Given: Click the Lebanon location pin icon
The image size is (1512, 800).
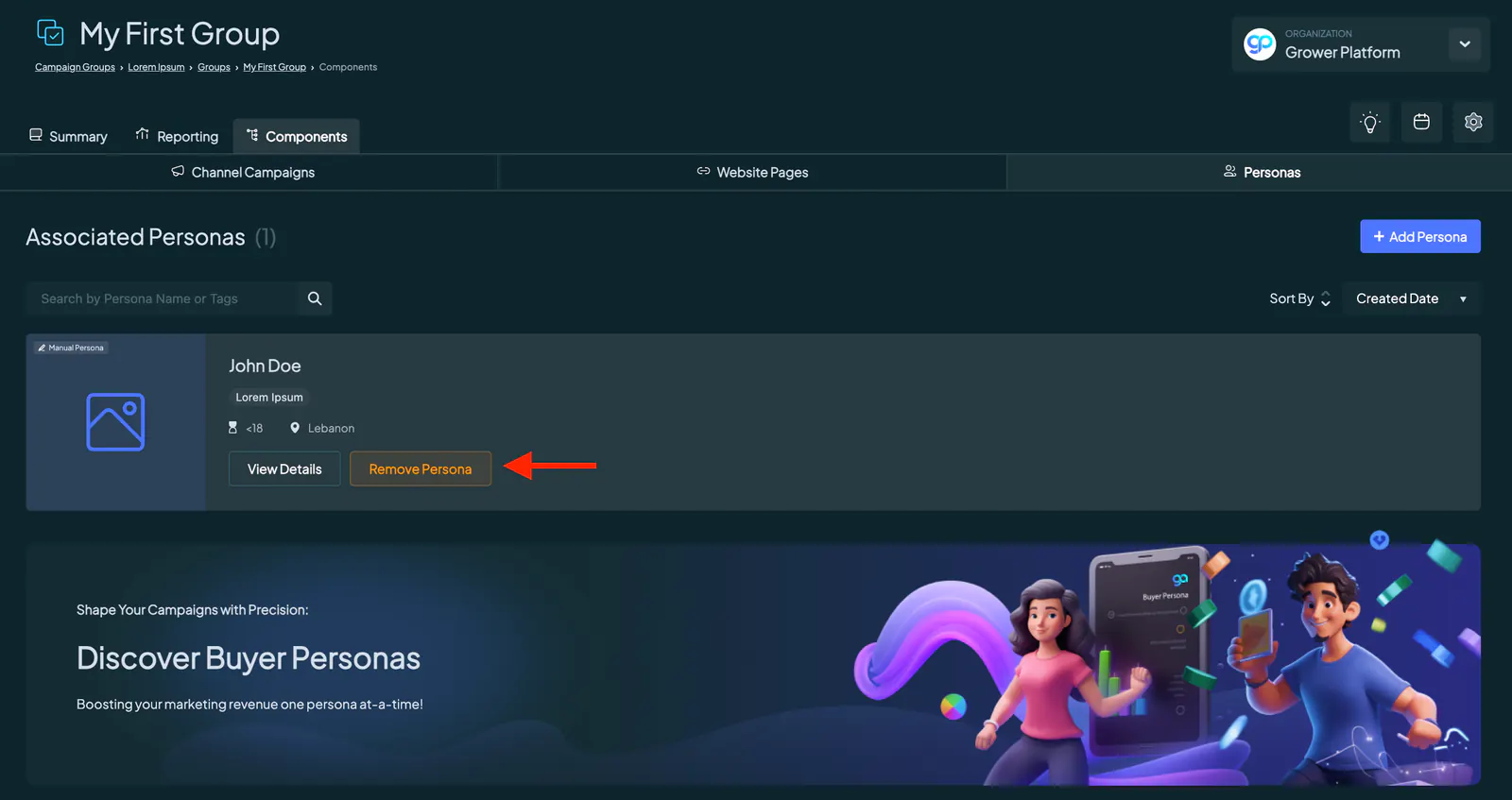Looking at the screenshot, I should click(x=295, y=428).
